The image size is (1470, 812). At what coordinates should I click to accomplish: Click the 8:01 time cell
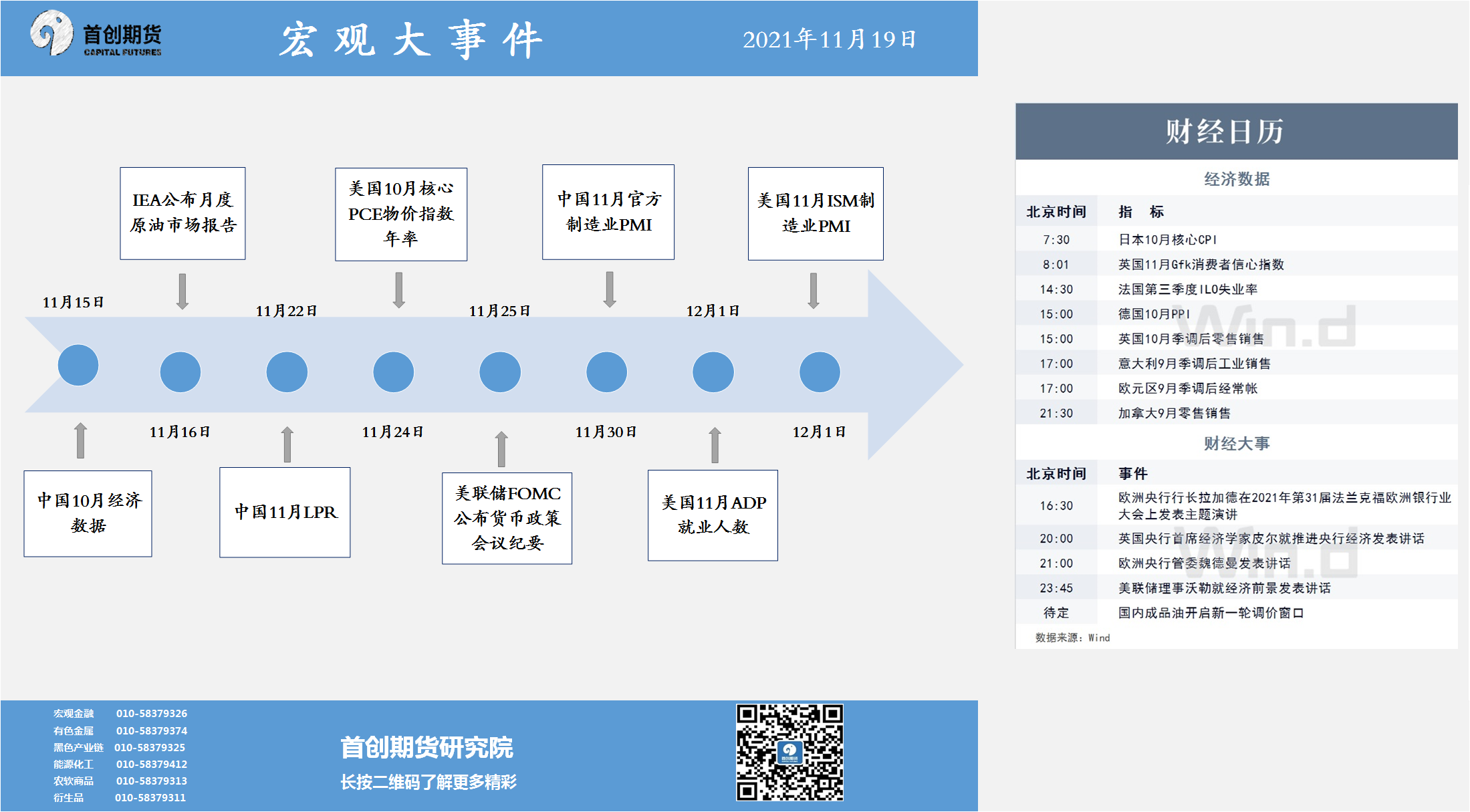(1056, 264)
